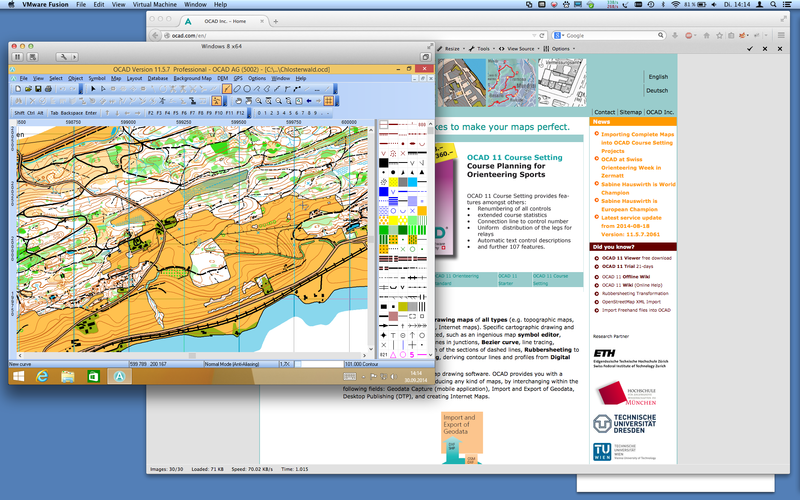Image resolution: width=800 pixels, height=500 pixels.
Task: Pick the magenta circle control symbol
Action: tap(403, 354)
